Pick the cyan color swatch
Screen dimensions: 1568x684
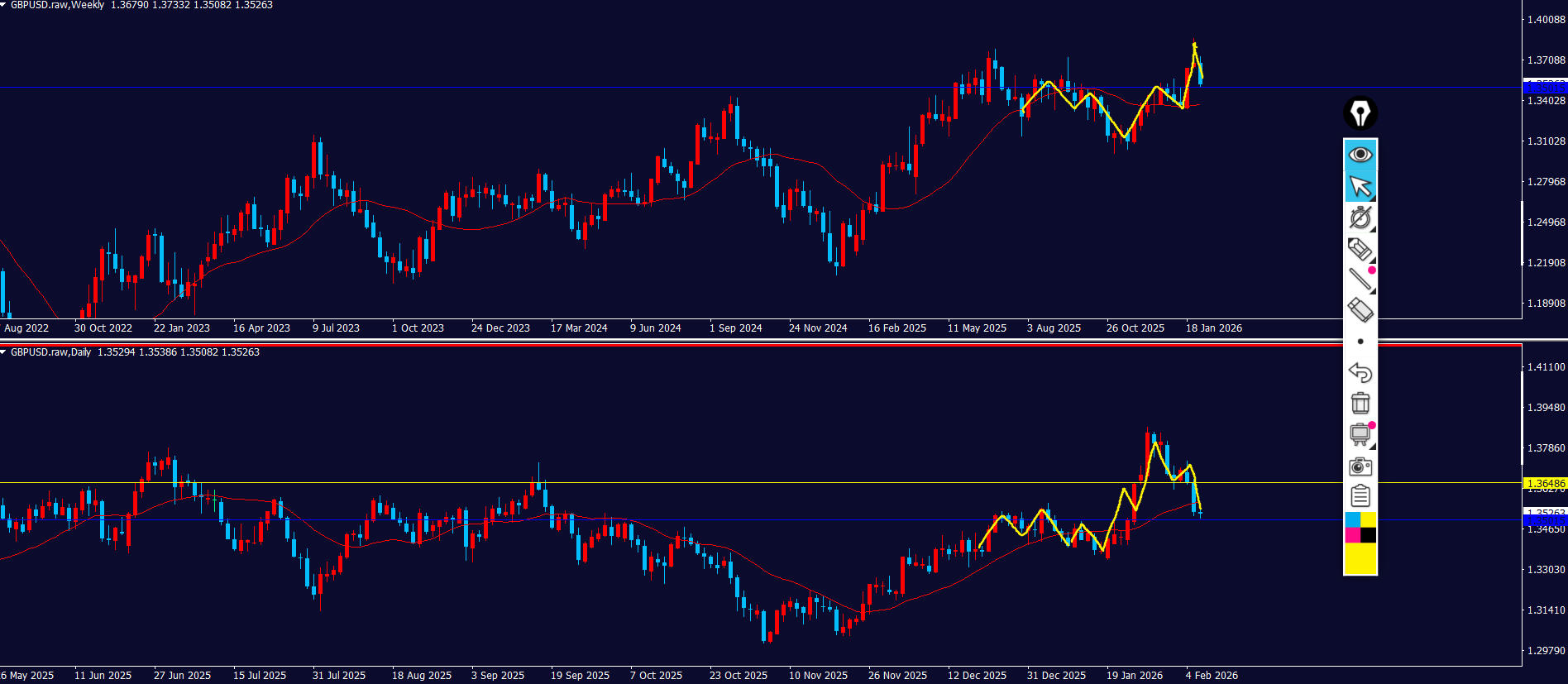(x=1352, y=519)
